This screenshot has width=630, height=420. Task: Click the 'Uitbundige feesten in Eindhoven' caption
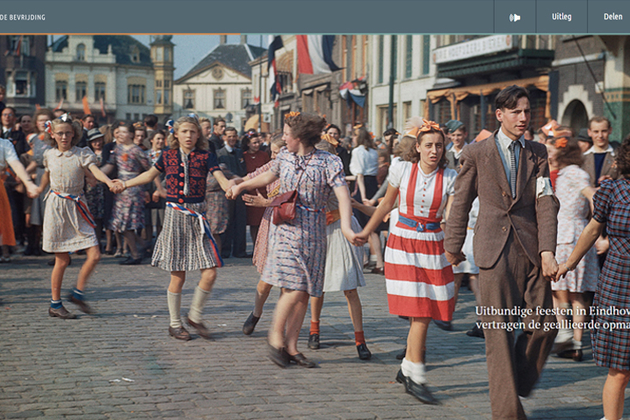[552, 311]
